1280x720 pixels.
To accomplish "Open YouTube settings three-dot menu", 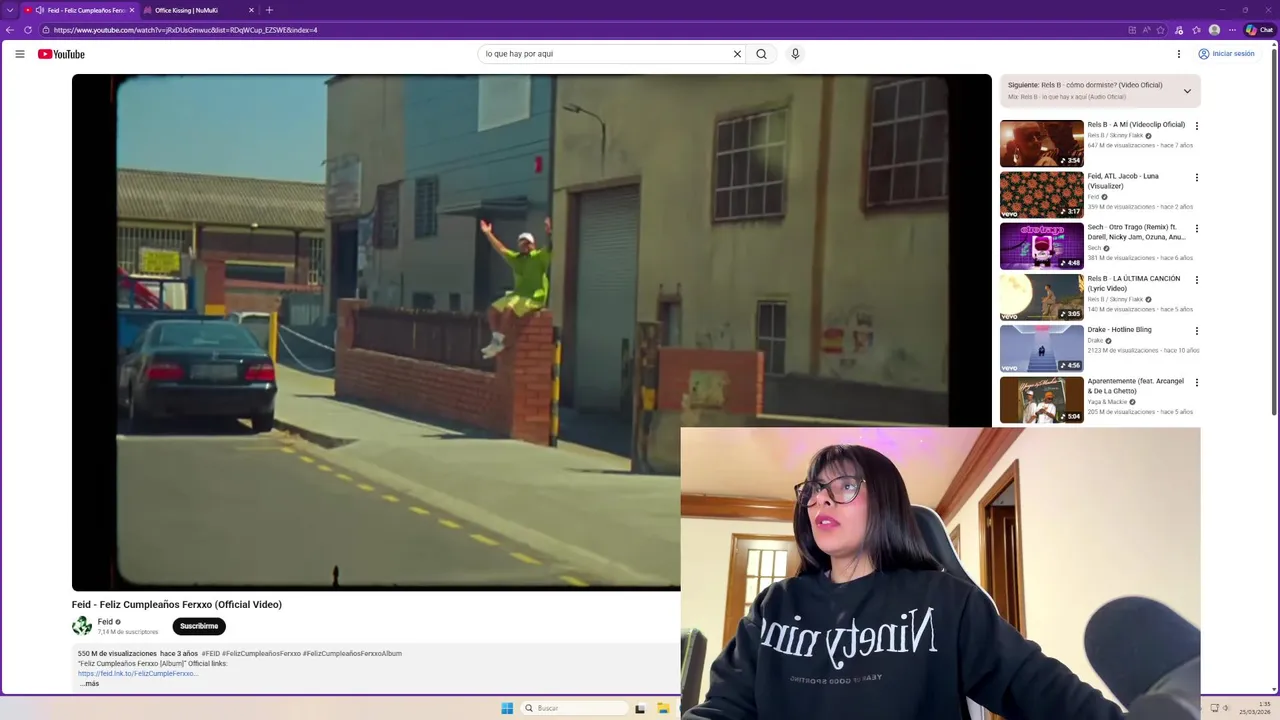I will point(1179,54).
